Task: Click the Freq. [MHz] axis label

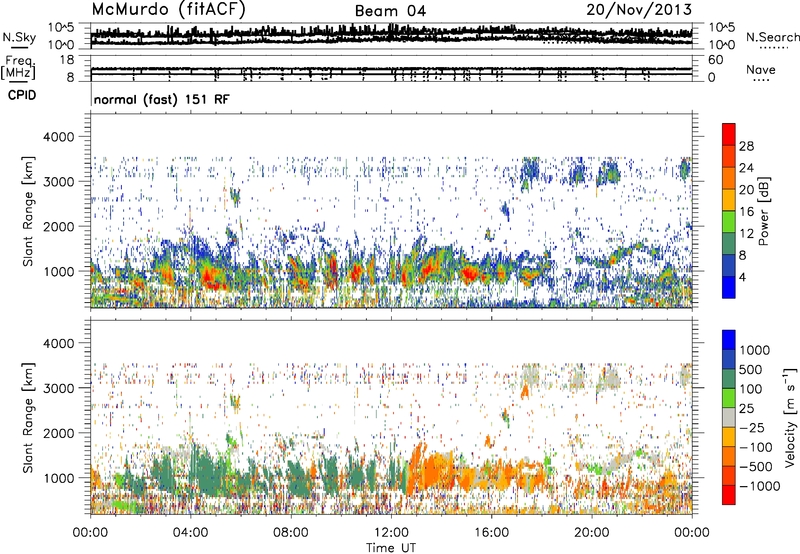Action: 19,68
